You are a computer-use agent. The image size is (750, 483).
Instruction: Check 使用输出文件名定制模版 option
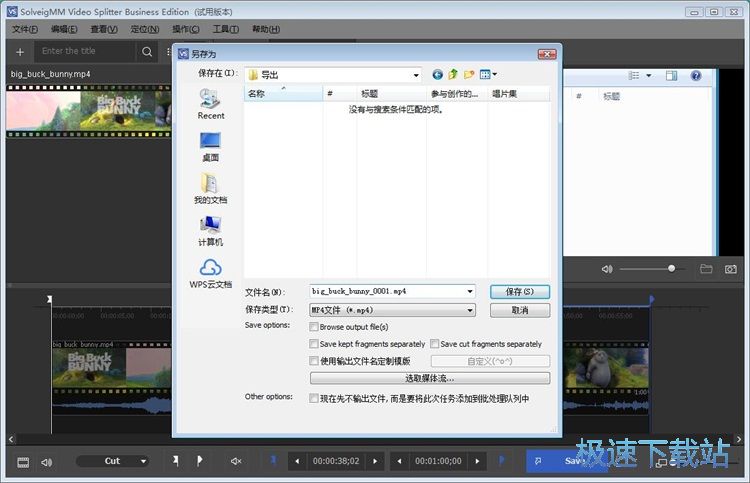[x=314, y=361]
